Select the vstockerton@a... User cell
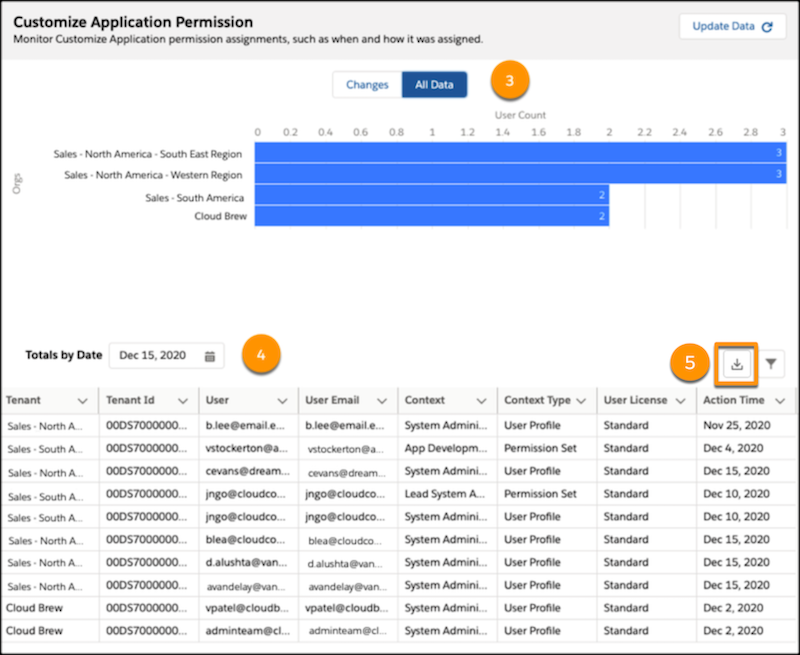800x655 pixels. click(x=248, y=448)
